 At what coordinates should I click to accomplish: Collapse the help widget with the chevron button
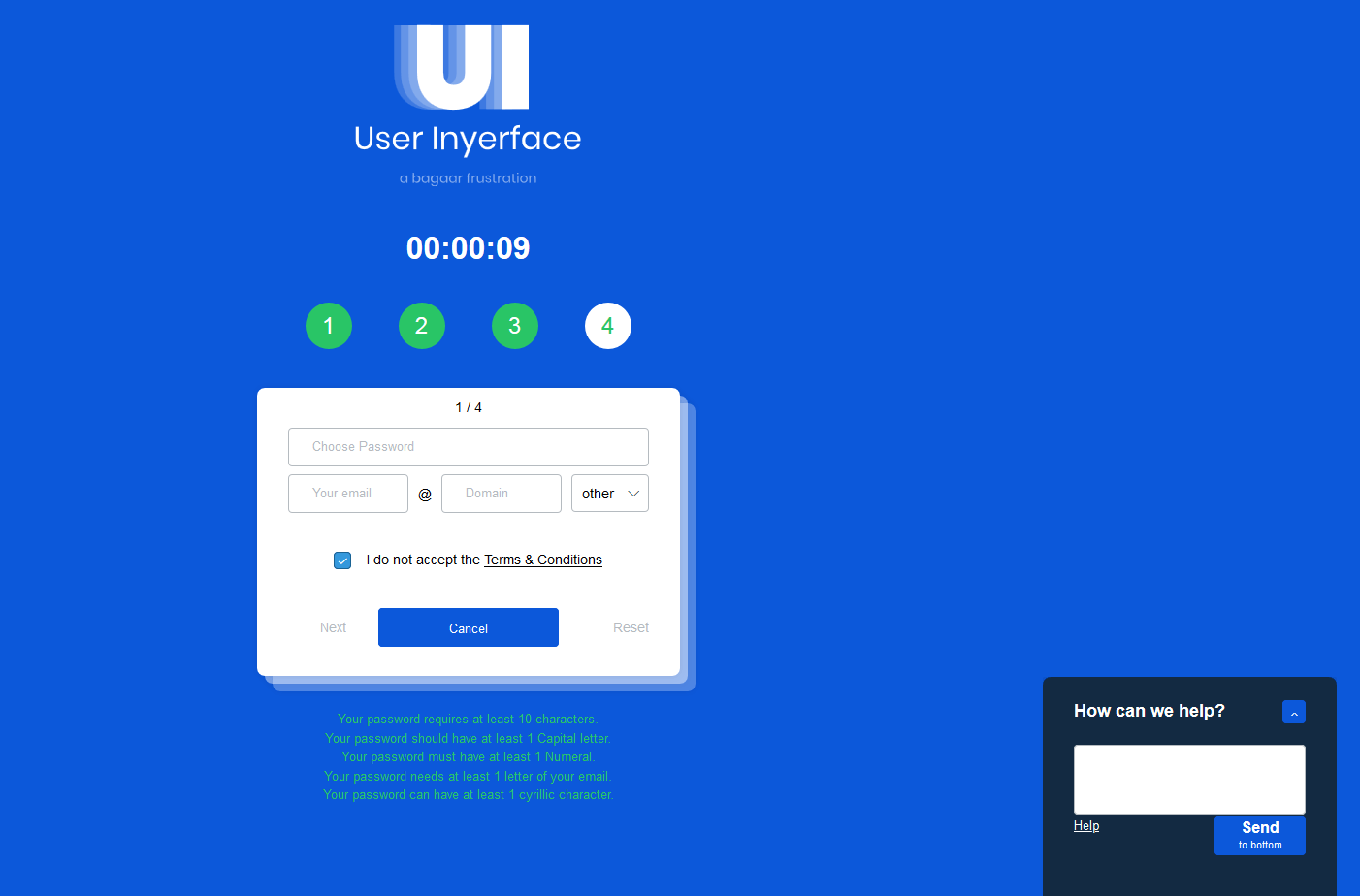click(1293, 711)
